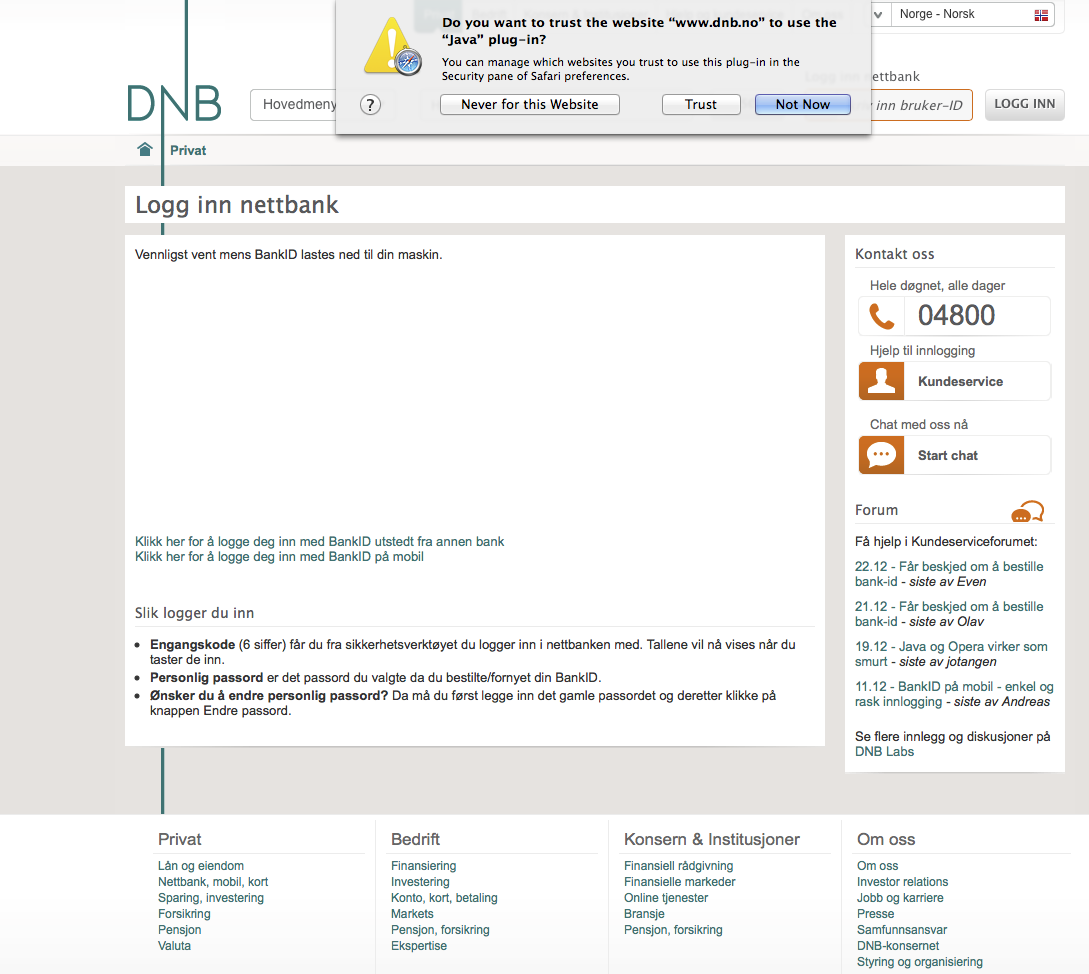Click the DNB logo
1089x974 pixels.
tap(174, 104)
